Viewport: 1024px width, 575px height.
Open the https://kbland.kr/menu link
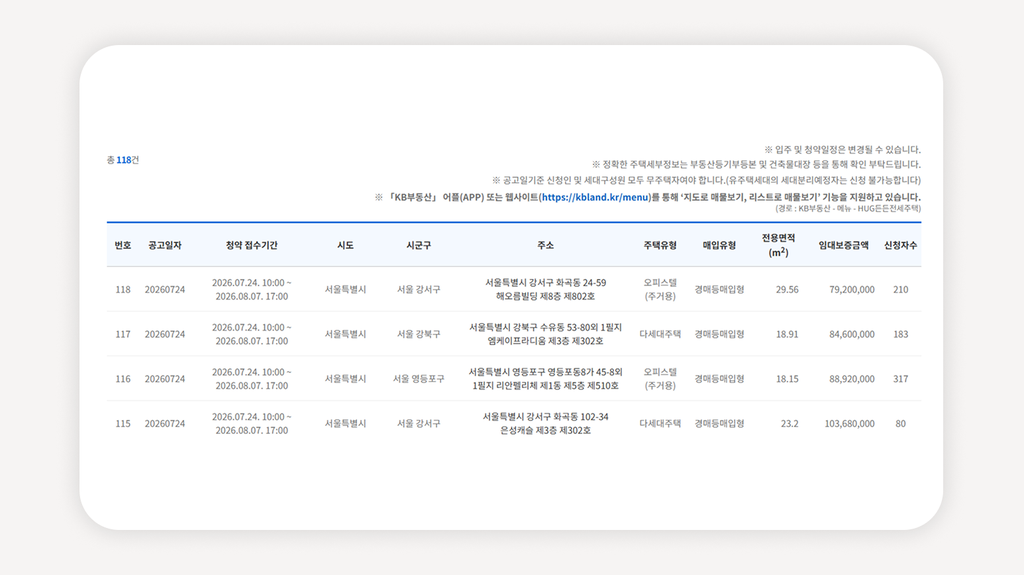coord(596,197)
